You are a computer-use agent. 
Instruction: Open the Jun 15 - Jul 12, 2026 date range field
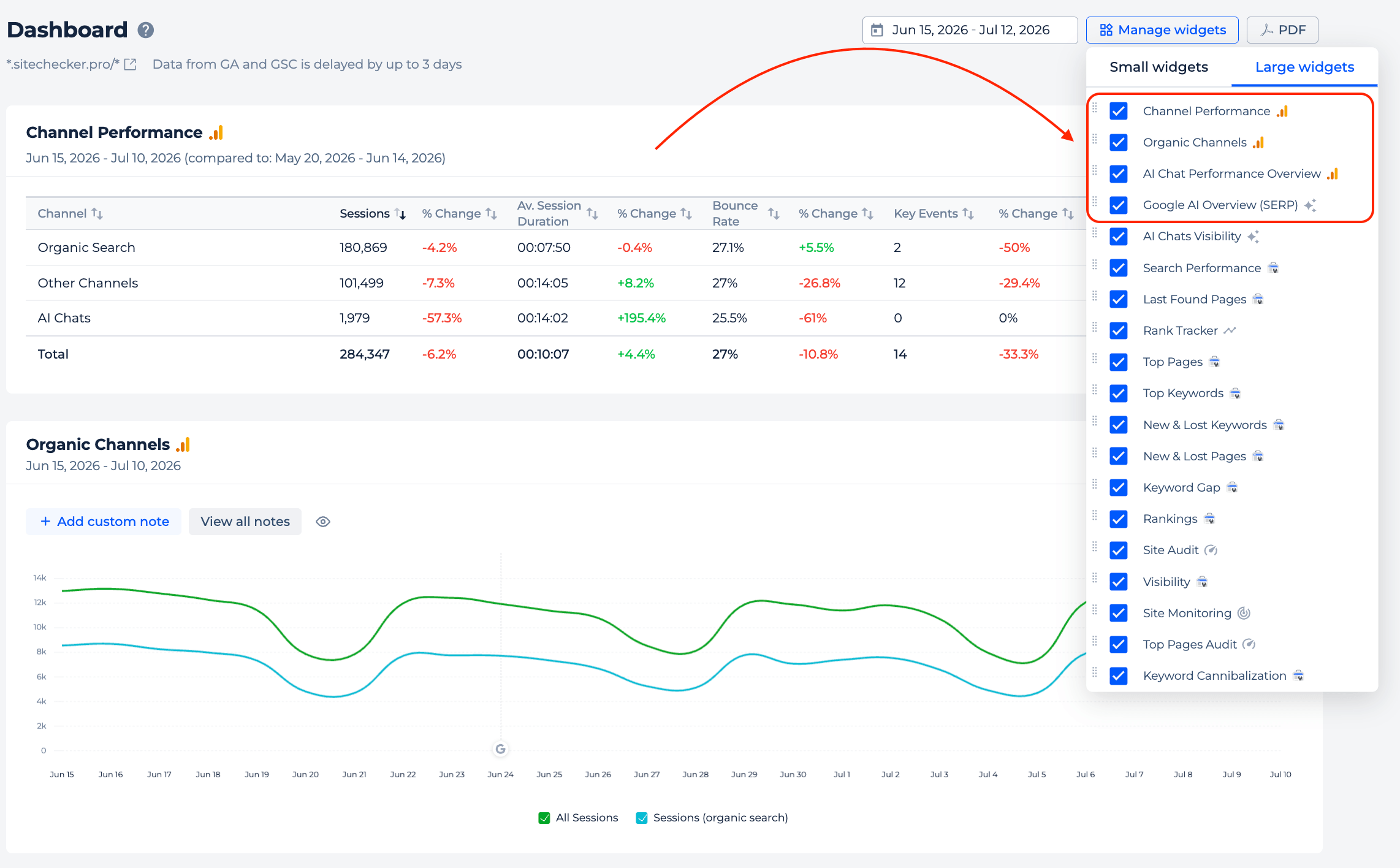pos(970,30)
